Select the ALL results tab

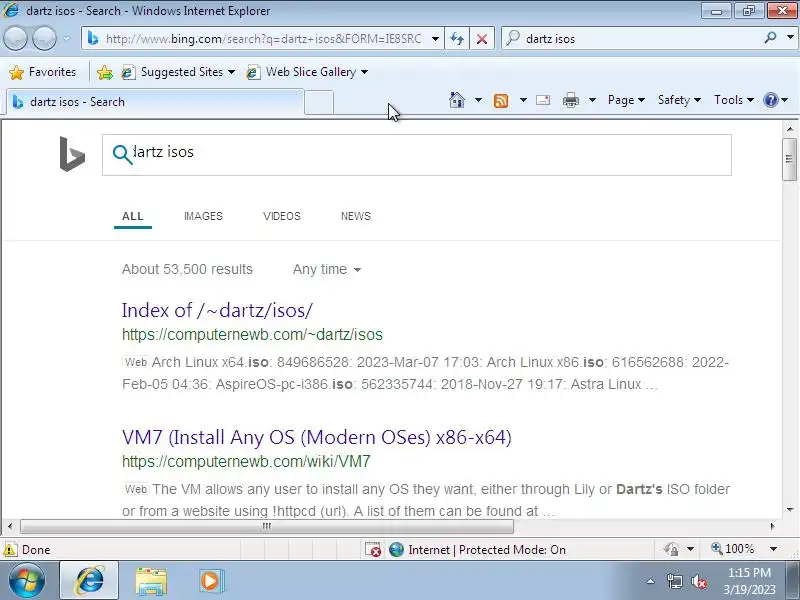pos(133,216)
